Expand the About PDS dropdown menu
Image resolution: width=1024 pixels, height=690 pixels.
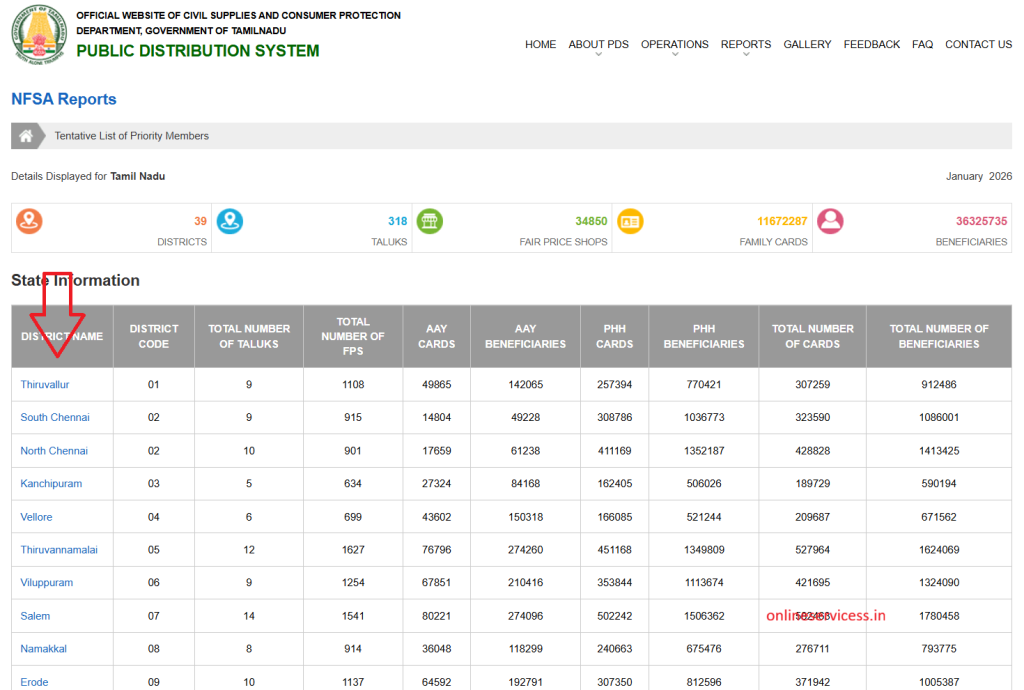598,45
